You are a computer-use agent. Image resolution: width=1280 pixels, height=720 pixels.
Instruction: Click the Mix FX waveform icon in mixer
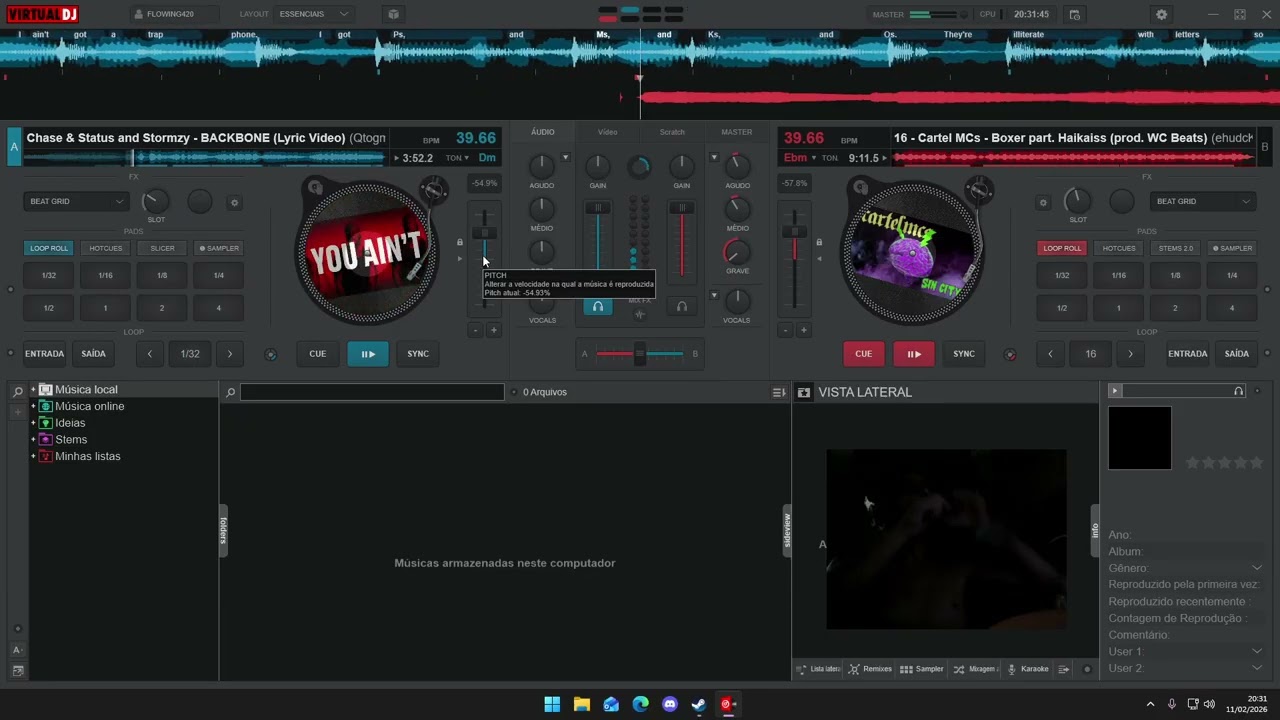640,315
